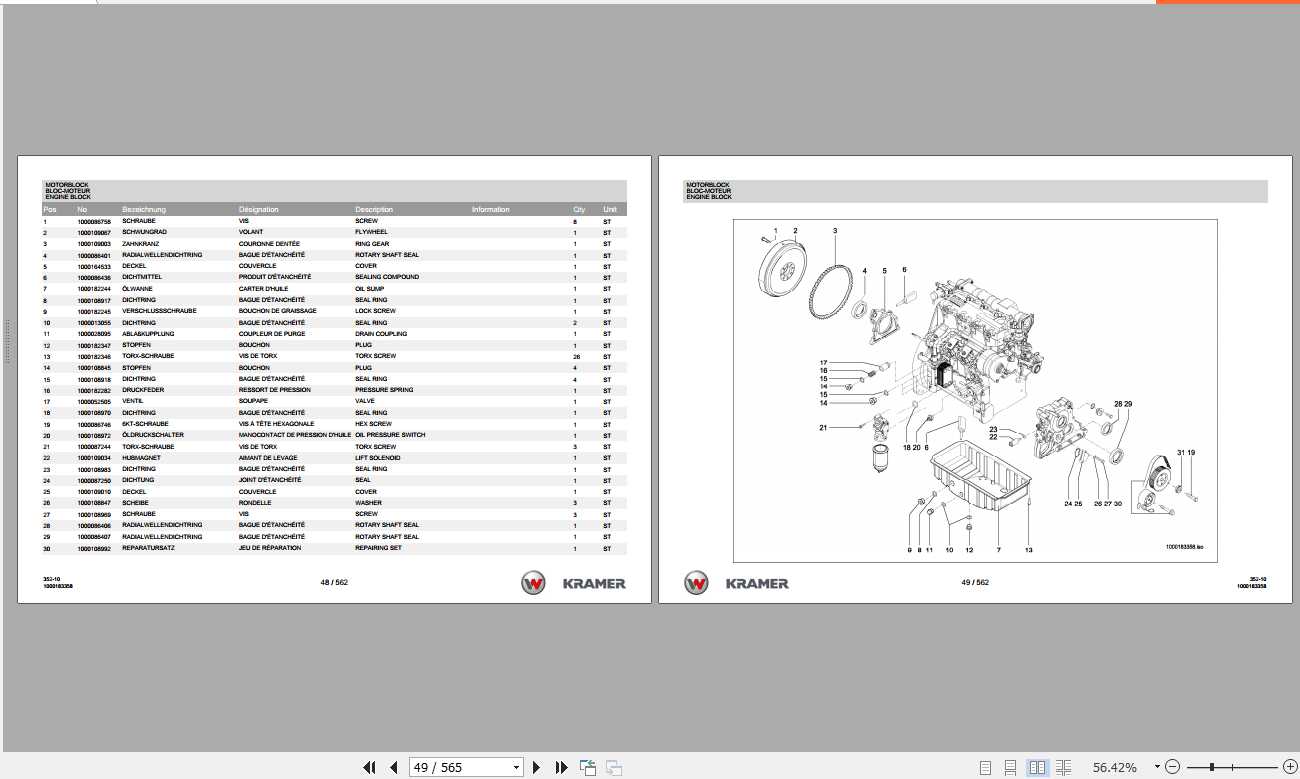This screenshot has width=1300, height=779.
Task: Click the drawing number 1000183358.iso
Action: pos(1184,547)
